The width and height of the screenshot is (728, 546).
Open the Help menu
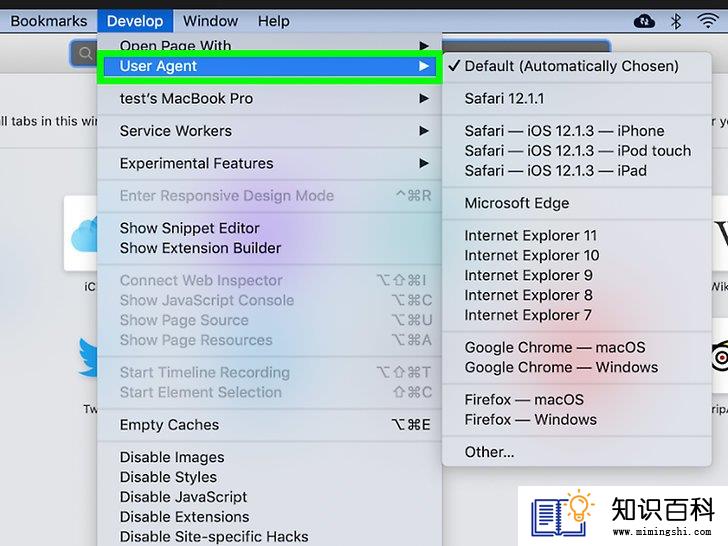pos(273,21)
